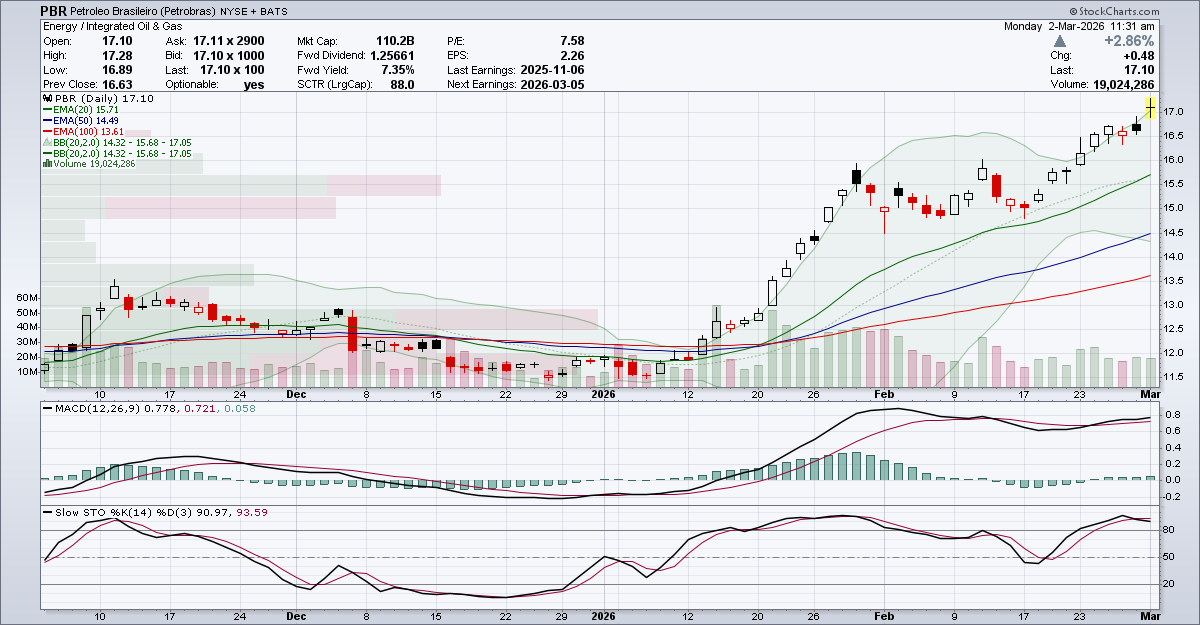
Task: Click the +2.86% percent change value
Action: tap(1129, 42)
